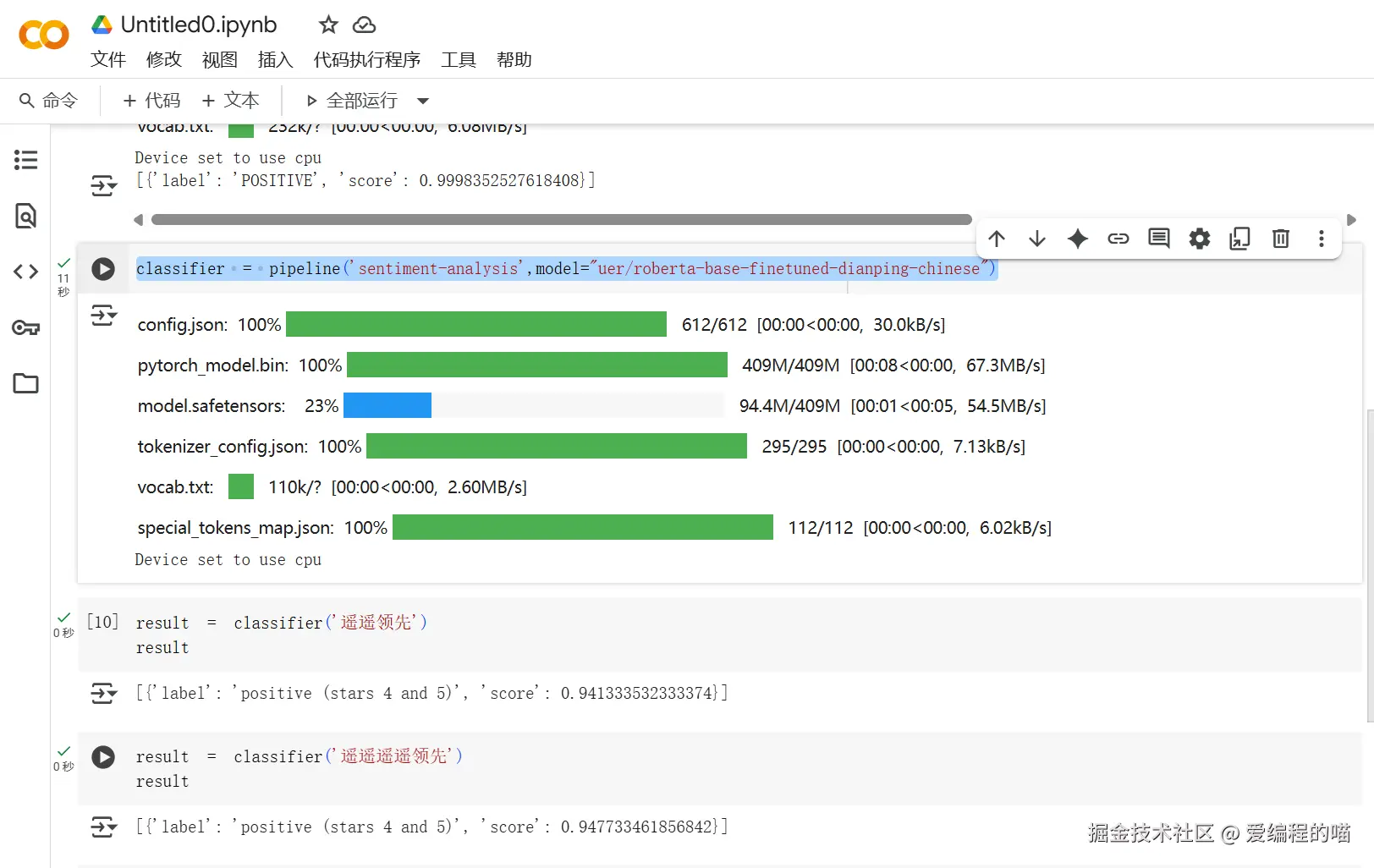Open editor settings gear in cell toolbar
1374x868 pixels.
pos(1200,239)
